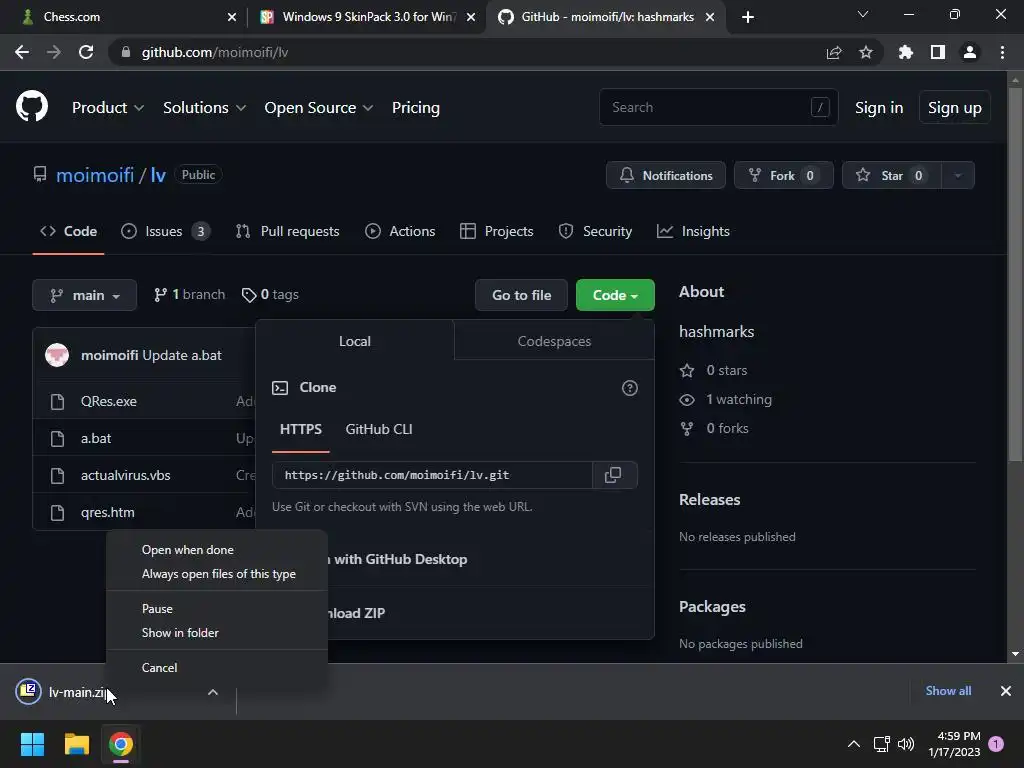Viewport: 1024px width, 768px height.
Task: Open Chrome profile icon
Action: click(970, 52)
